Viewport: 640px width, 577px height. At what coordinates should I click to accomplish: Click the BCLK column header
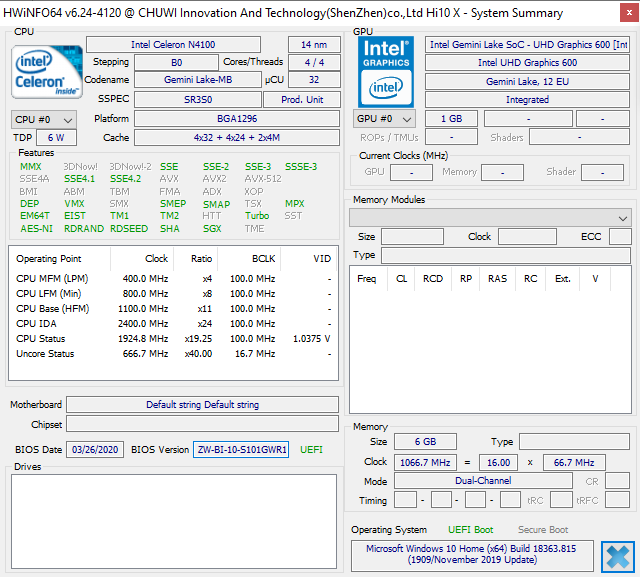click(x=249, y=259)
